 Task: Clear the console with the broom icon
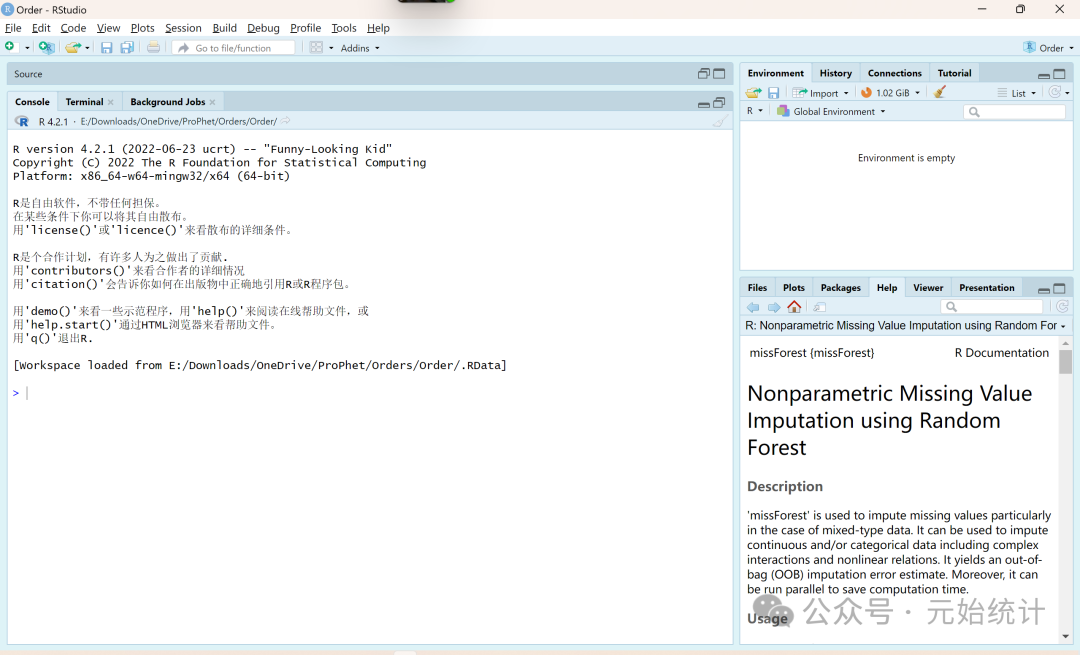(x=719, y=121)
